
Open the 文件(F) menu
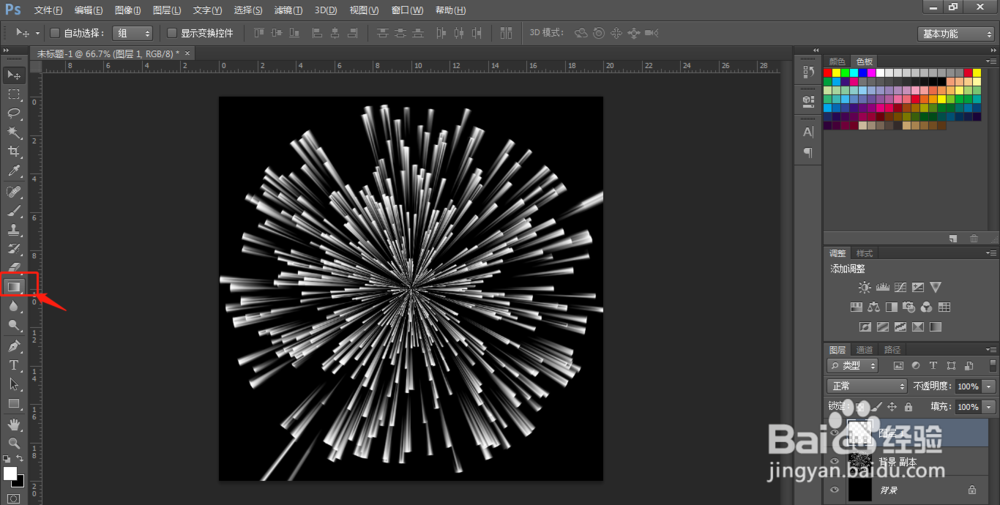coord(48,10)
